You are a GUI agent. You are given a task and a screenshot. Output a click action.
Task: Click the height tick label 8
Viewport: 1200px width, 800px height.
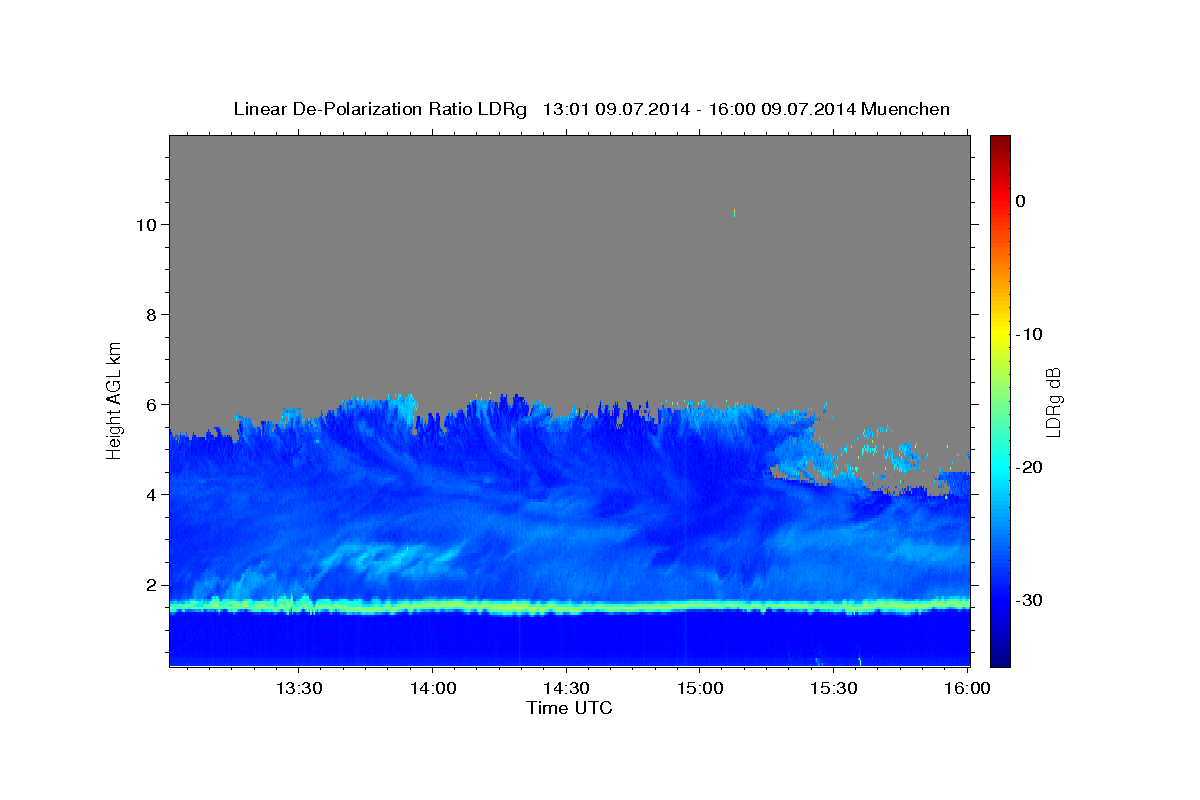tap(150, 315)
